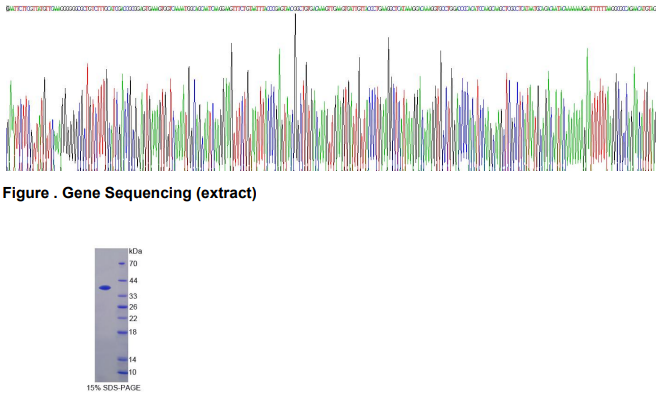Select the '22' marker label
The width and height of the screenshot is (661, 398).
tap(133, 318)
